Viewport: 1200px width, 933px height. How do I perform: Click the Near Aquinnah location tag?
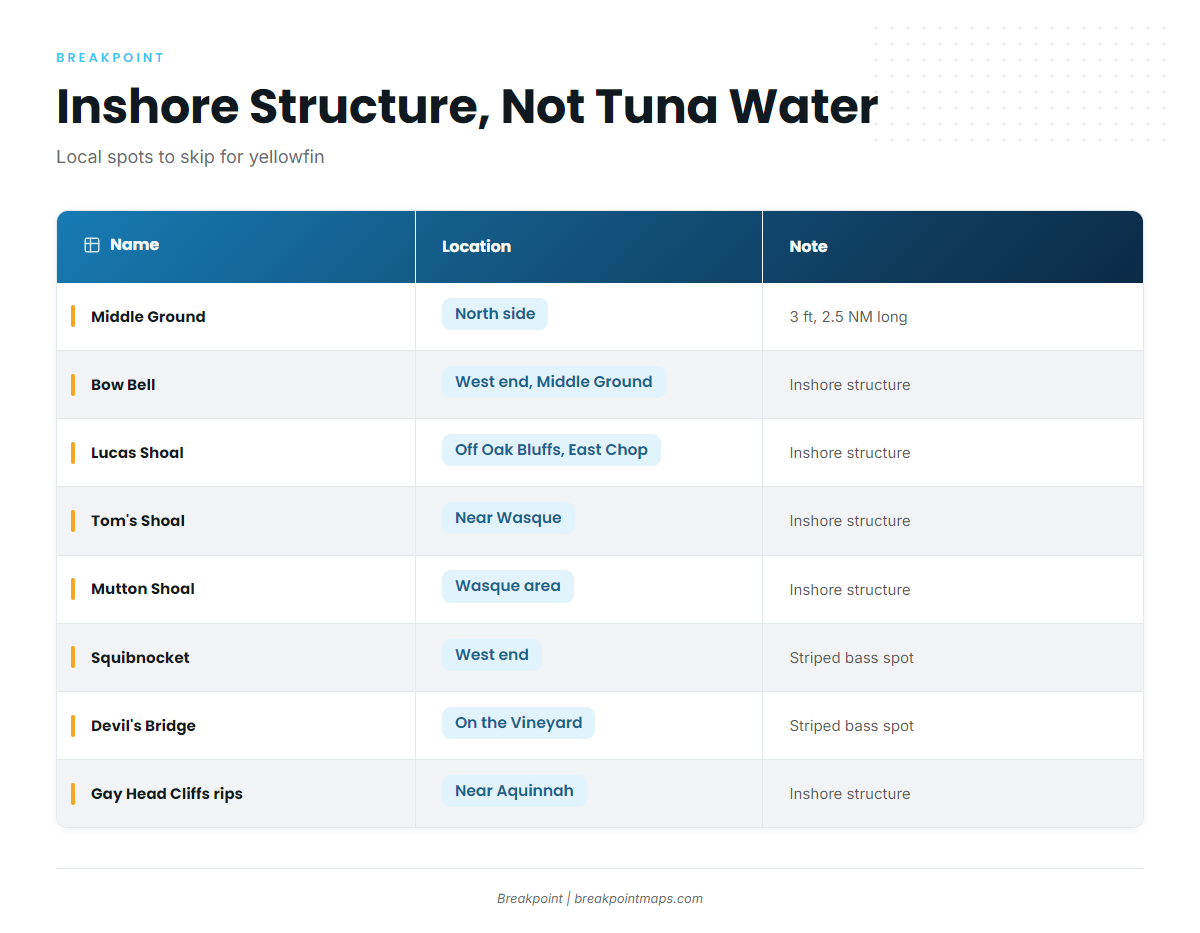click(x=514, y=791)
